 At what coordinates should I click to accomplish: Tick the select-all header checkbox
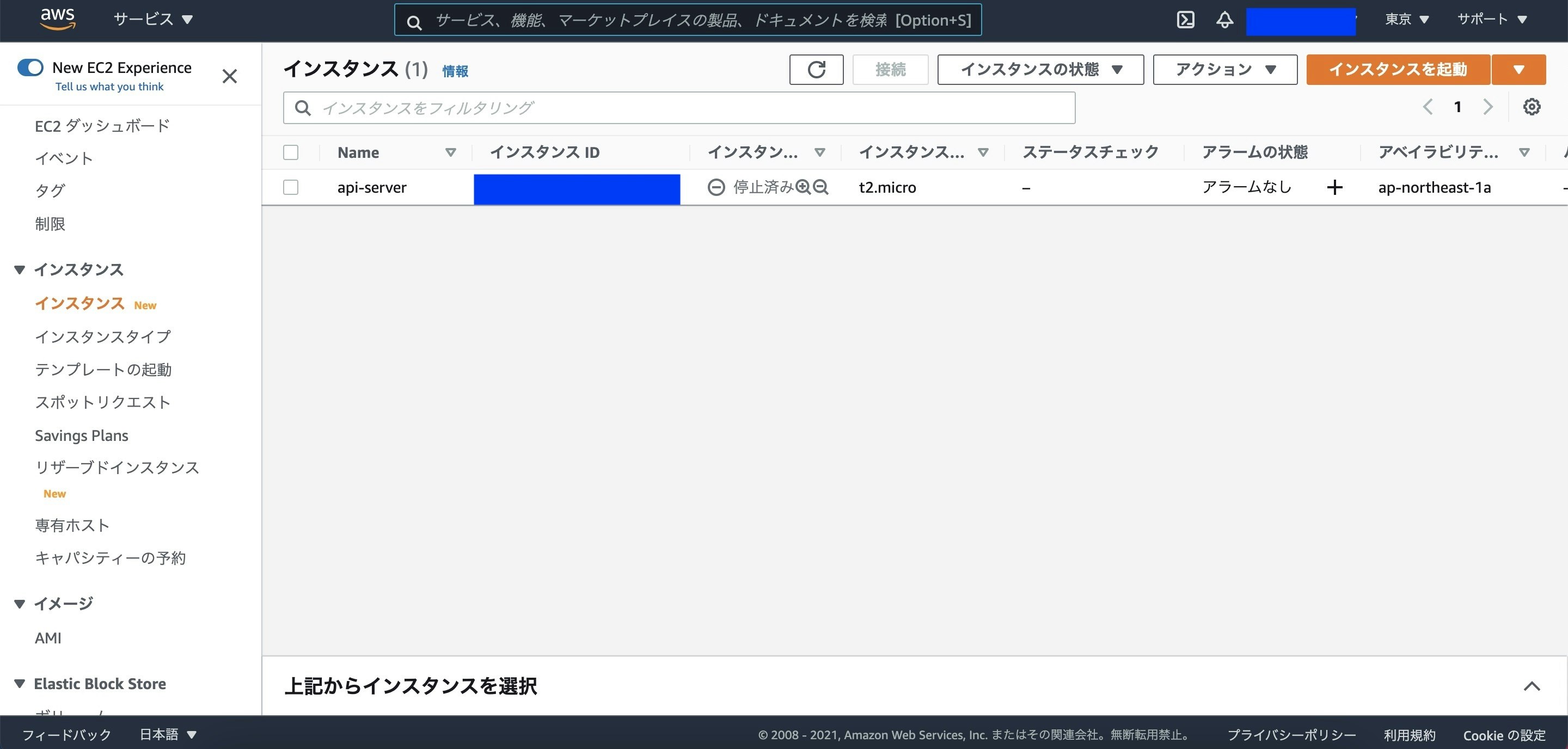[291, 152]
